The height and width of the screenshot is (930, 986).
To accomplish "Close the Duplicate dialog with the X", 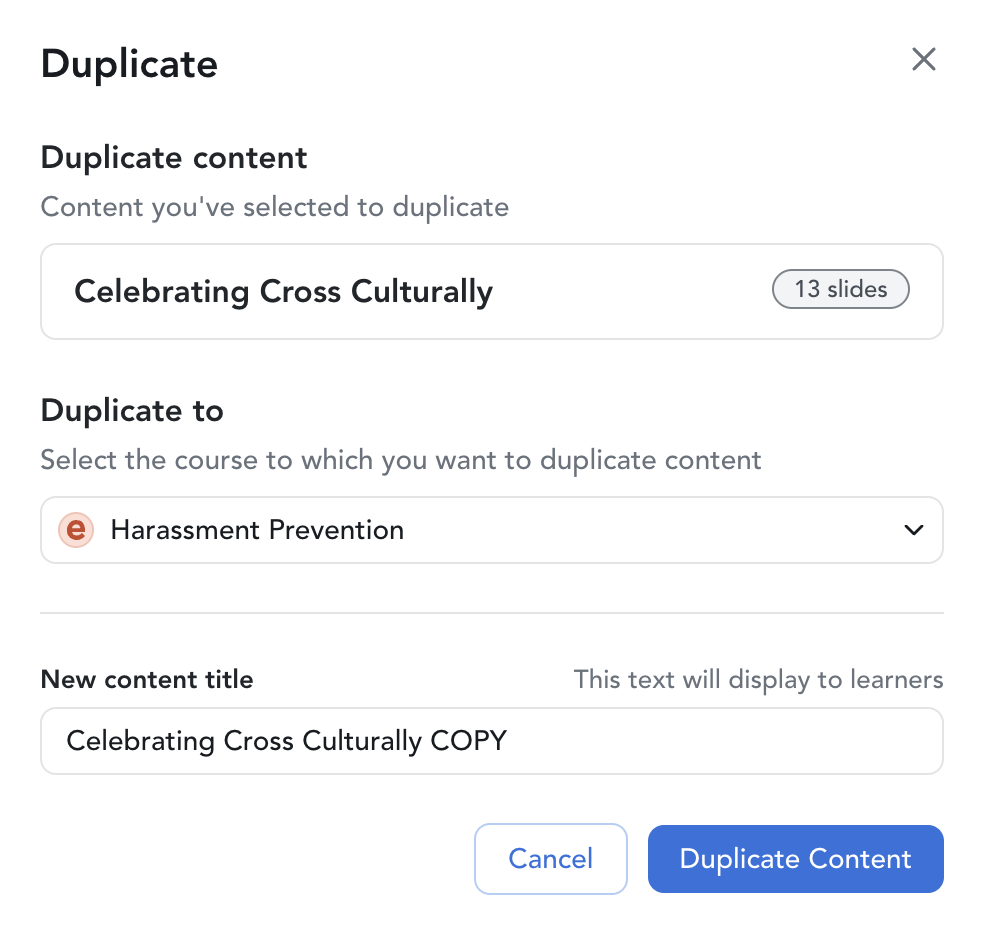I will [923, 60].
